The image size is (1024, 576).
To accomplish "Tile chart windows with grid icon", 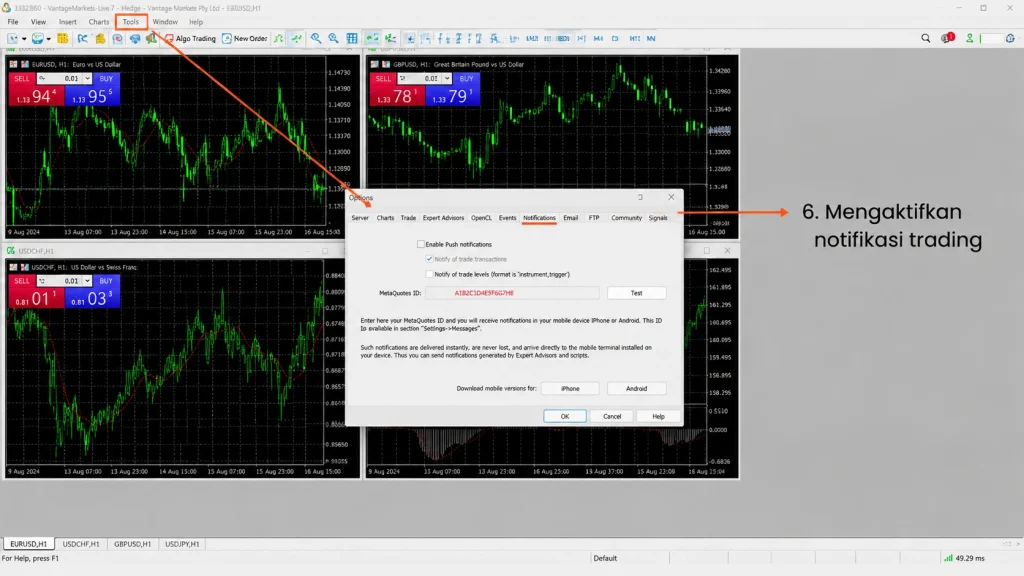I will [x=352, y=39].
